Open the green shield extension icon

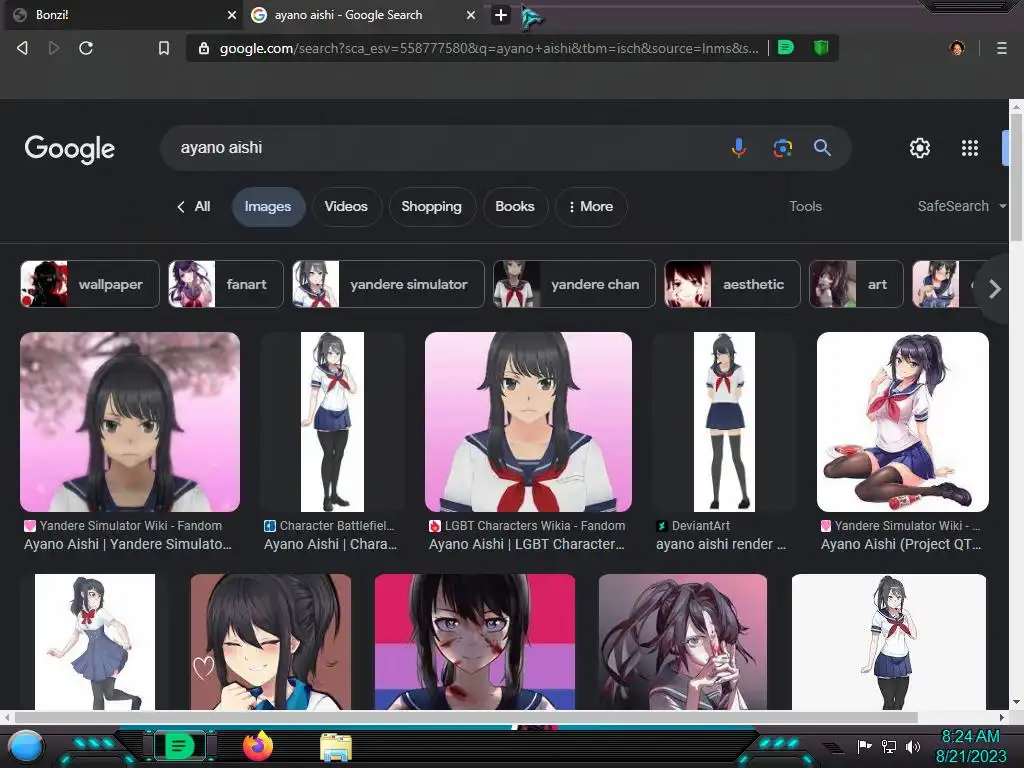pyautogui.click(x=821, y=48)
